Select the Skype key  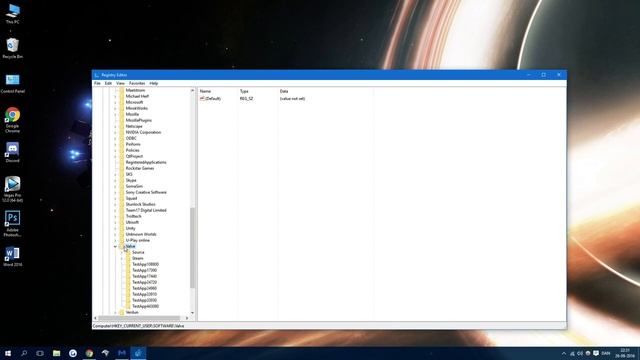[131, 180]
